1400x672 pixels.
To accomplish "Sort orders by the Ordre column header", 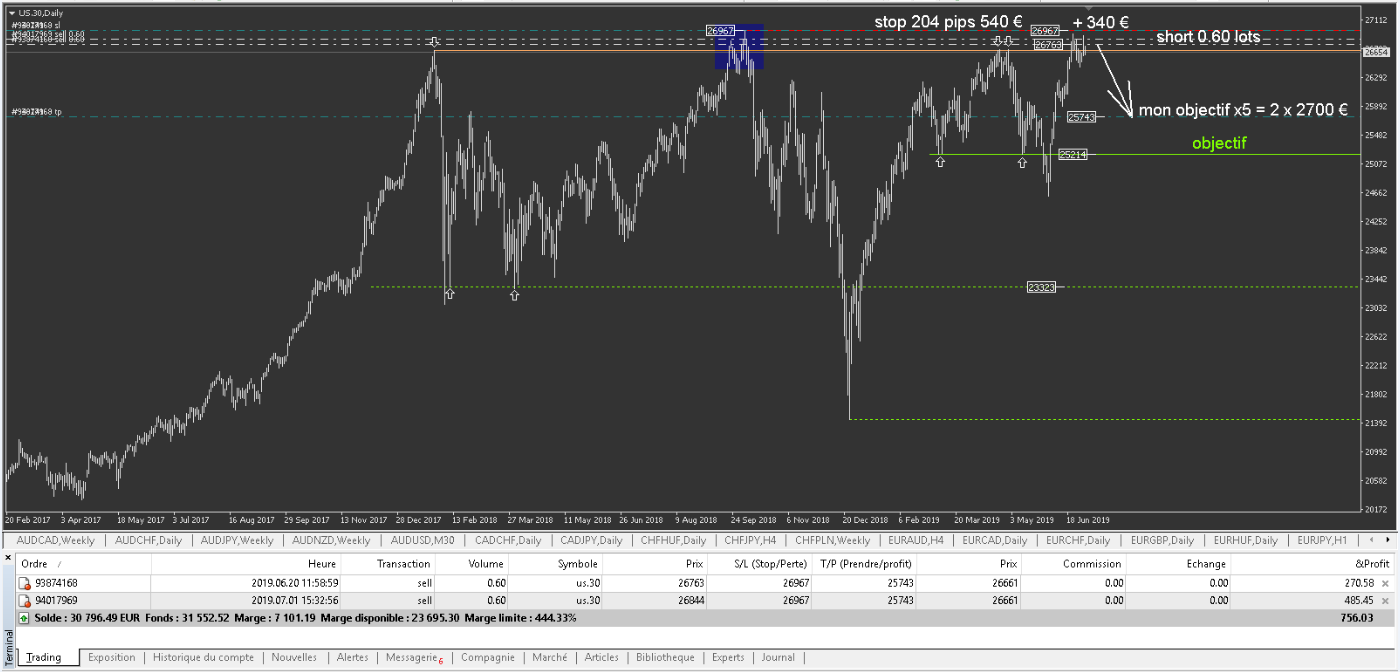I will (x=85, y=564).
